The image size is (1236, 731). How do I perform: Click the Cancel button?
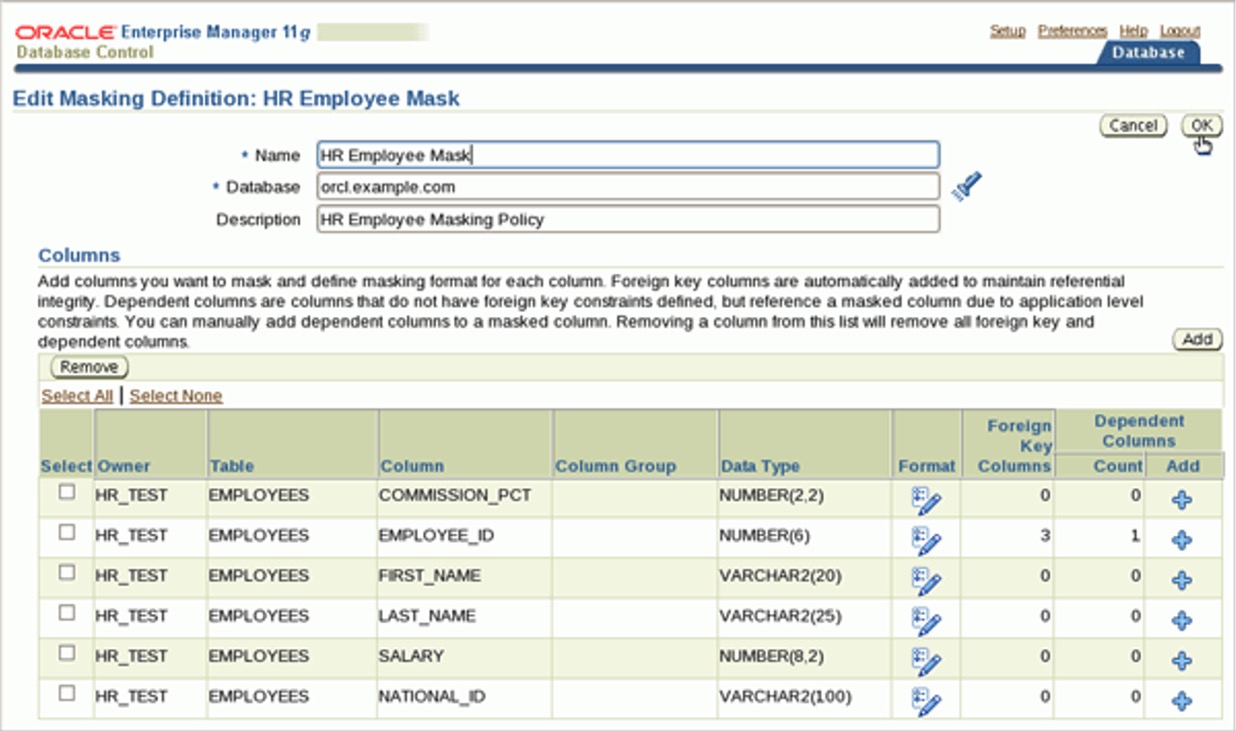[1133, 126]
